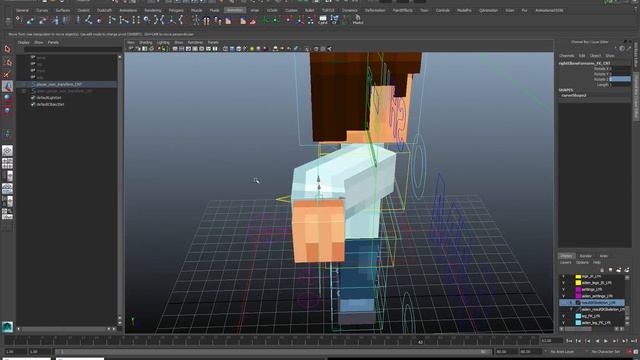Switch to the four view layout
This screenshot has height=360, width=640.
pyautogui.click(x=7, y=164)
